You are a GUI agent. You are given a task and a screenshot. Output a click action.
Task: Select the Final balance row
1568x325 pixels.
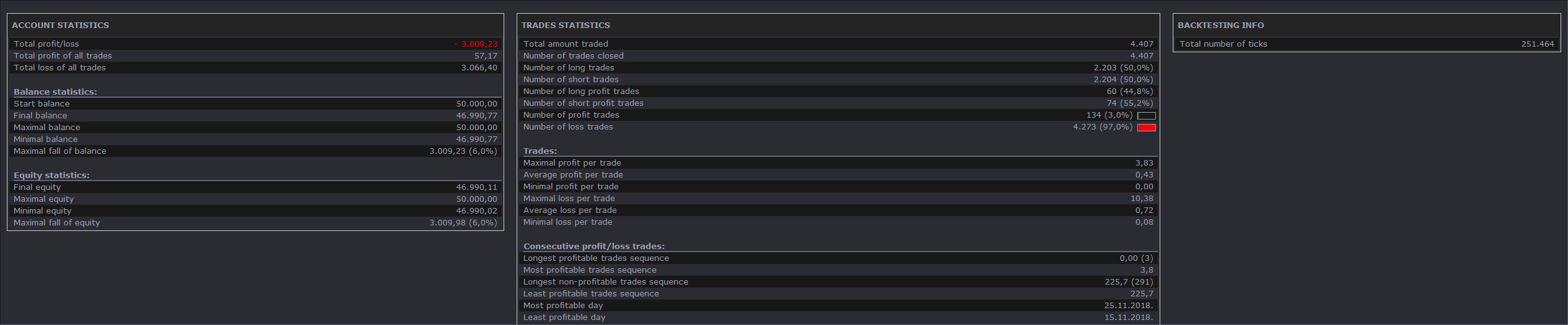coord(255,116)
